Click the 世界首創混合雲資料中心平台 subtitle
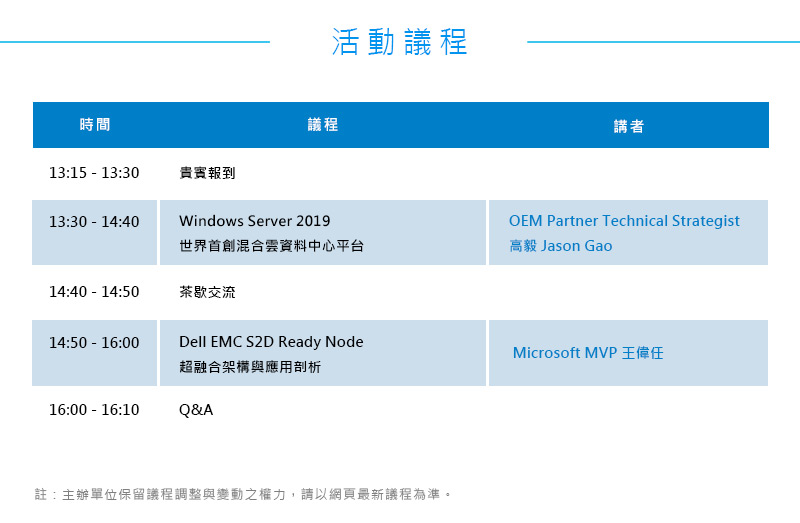 (271, 246)
